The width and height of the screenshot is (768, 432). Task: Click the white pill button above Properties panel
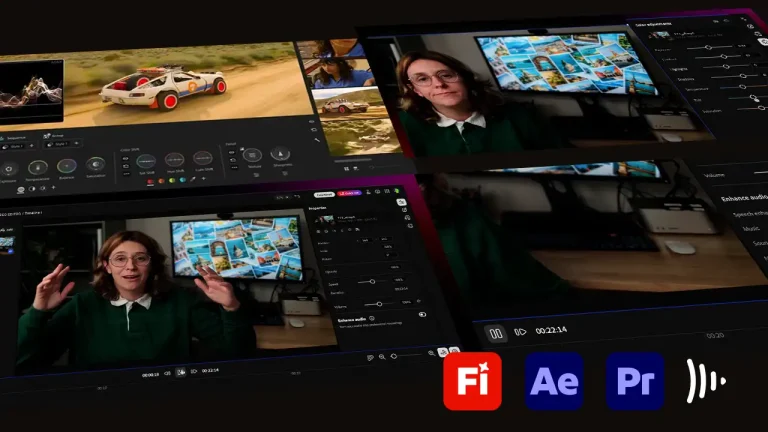click(324, 194)
